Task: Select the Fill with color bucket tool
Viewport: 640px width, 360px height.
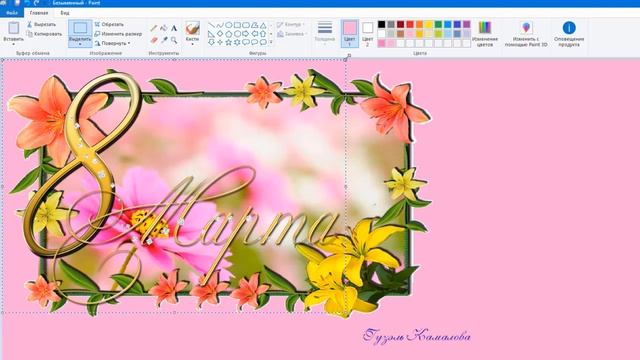Action: (x=164, y=28)
